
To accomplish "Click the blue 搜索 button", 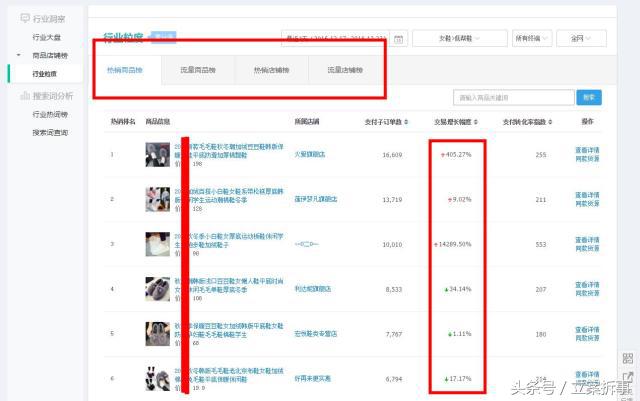I will 589,98.
